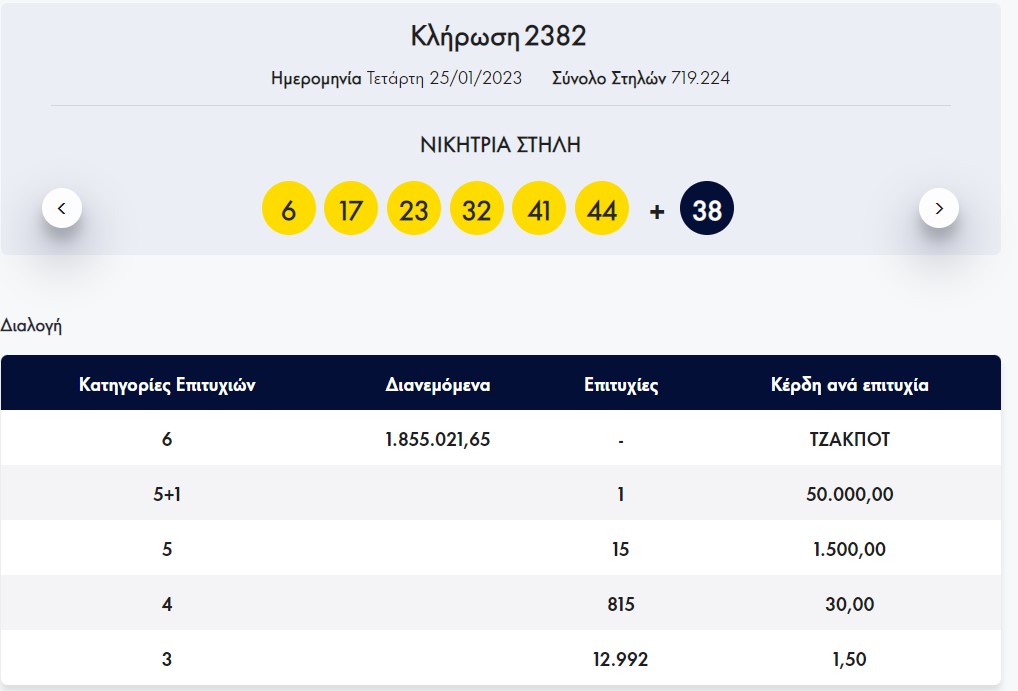Click the dark blue bonus ball 38
1018x691 pixels.
[x=707, y=208]
